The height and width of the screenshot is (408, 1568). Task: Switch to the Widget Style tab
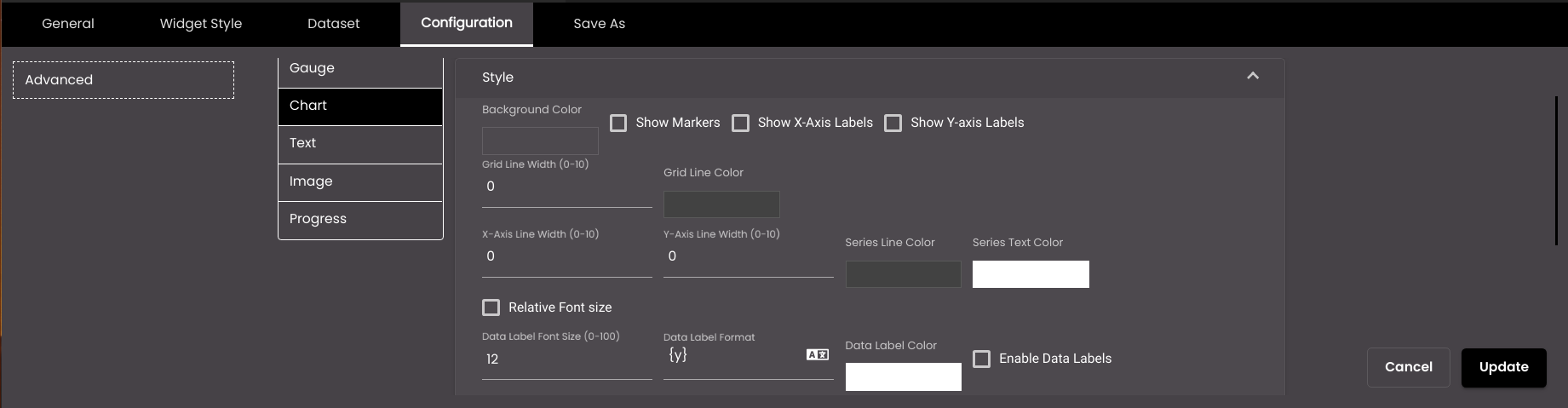pos(201,24)
